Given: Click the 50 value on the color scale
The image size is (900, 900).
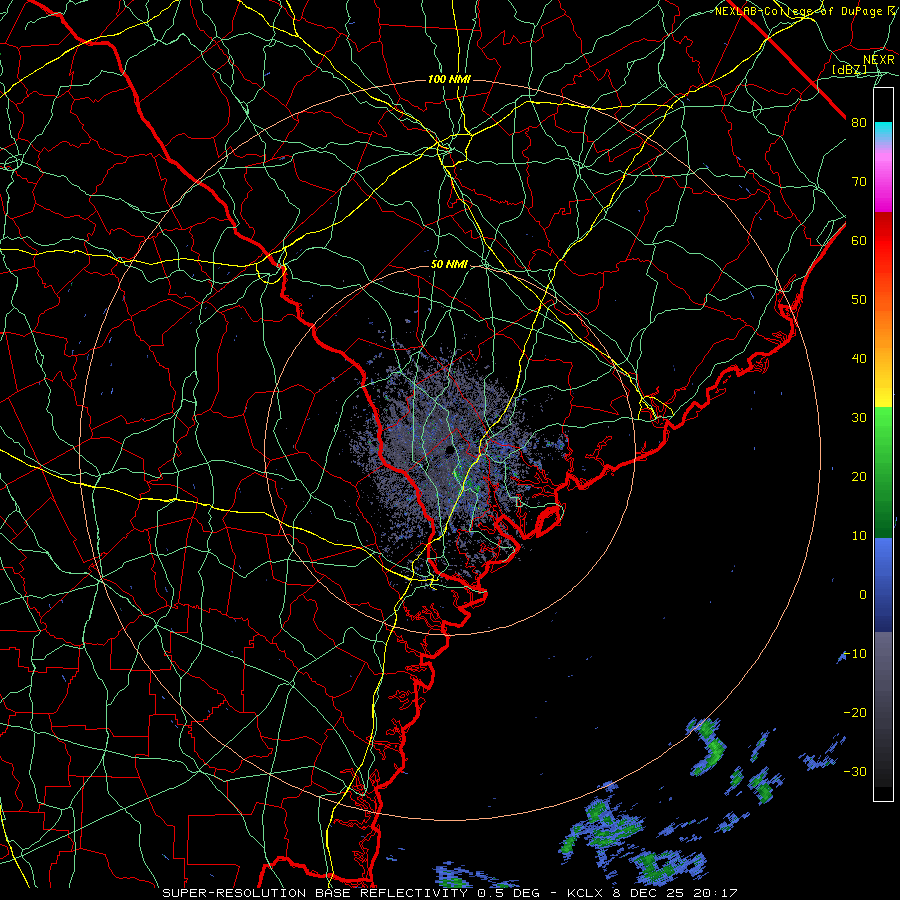Looking at the screenshot, I should click(x=859, y=300).
